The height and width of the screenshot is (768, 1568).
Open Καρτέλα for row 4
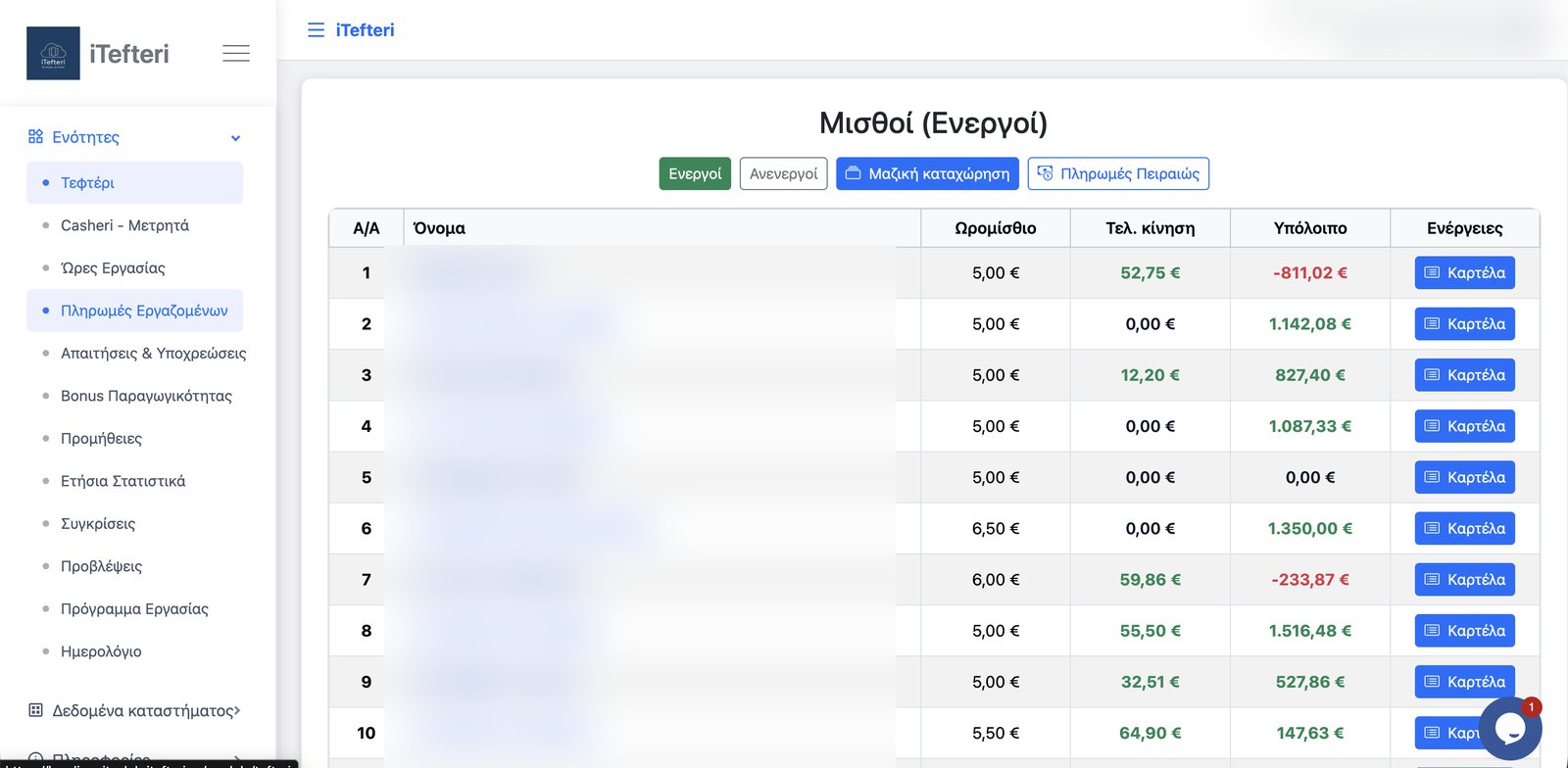tap(1464, 426)
